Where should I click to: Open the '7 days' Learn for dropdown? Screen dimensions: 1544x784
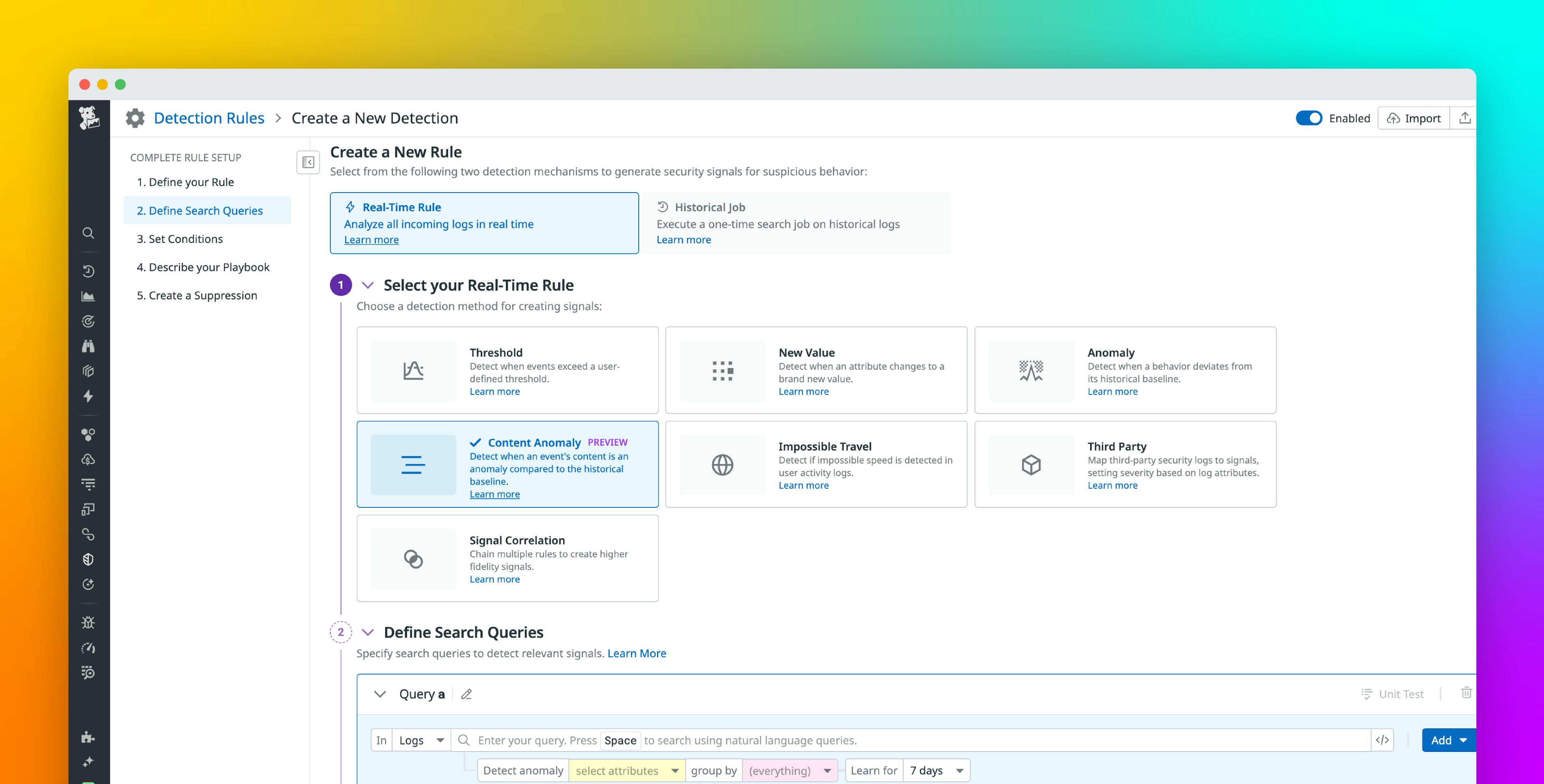936,770
